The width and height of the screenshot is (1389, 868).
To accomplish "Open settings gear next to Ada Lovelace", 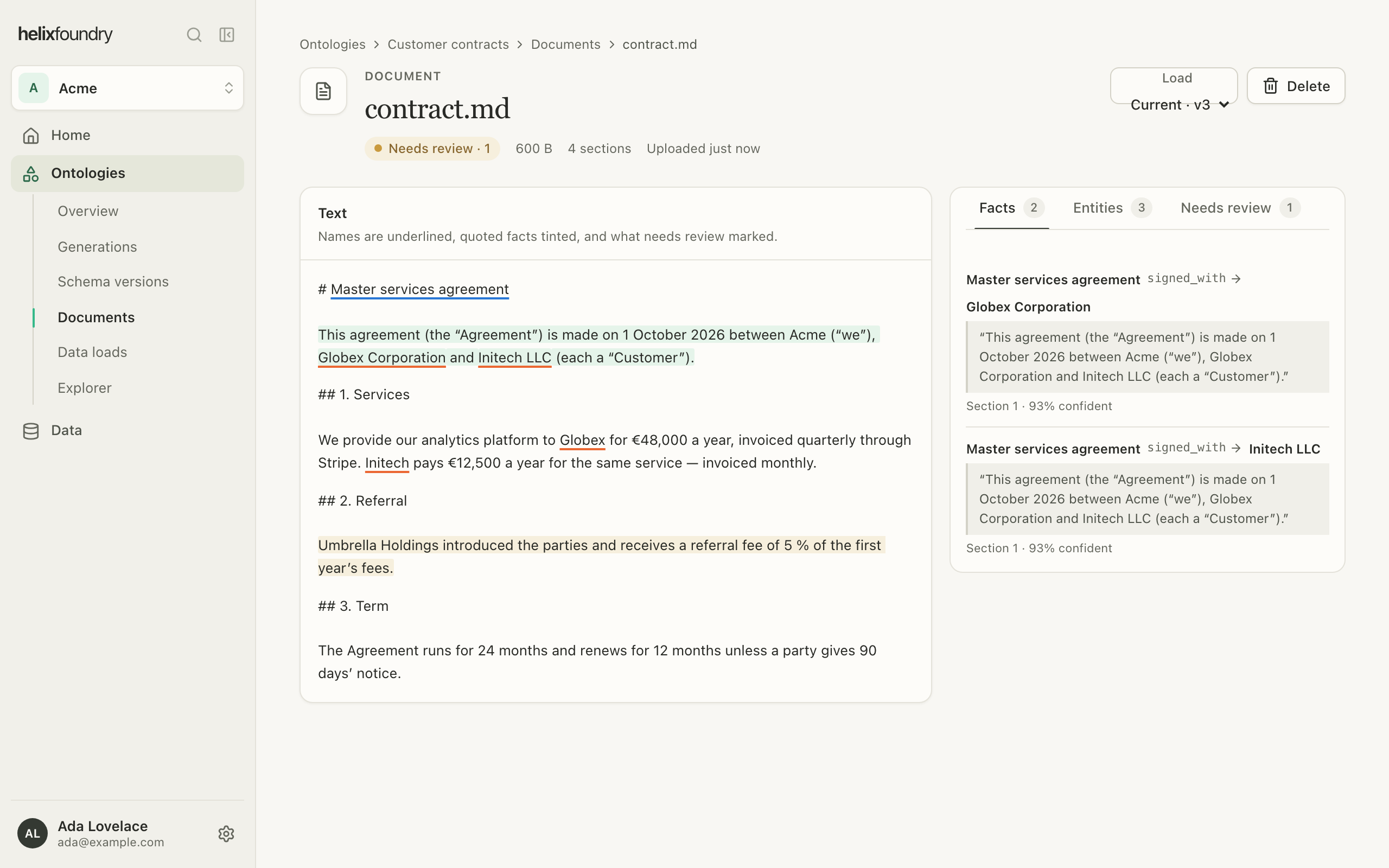I will point(226,834).
